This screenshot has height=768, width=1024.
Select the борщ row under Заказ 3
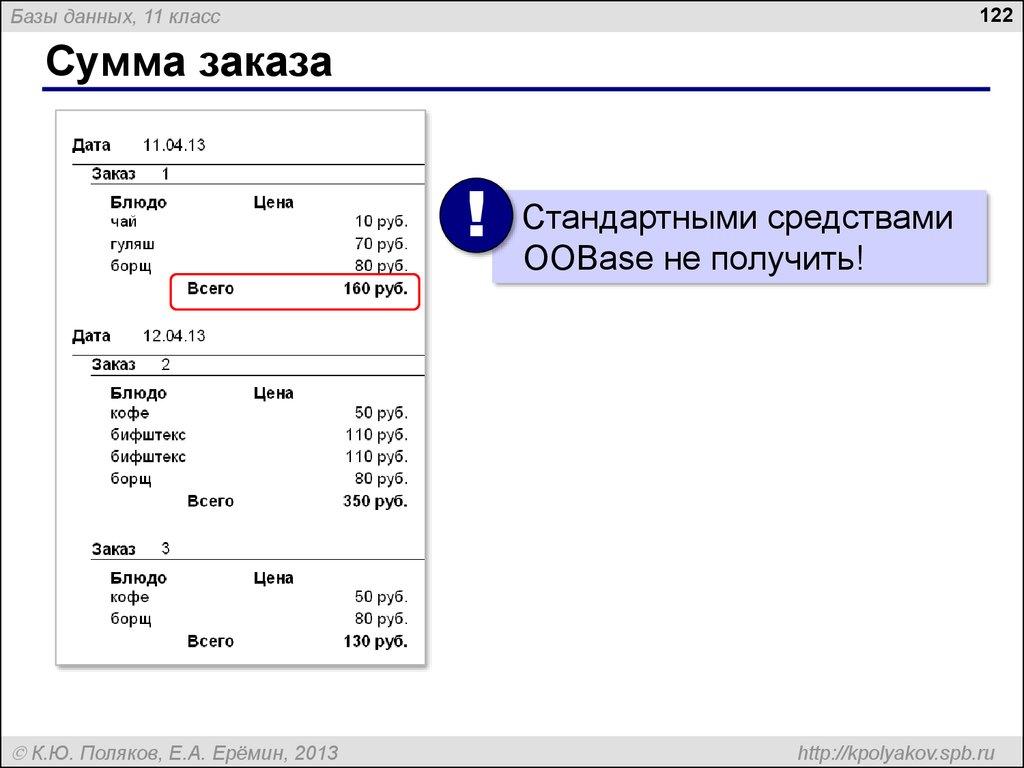(x=240, y=618)
